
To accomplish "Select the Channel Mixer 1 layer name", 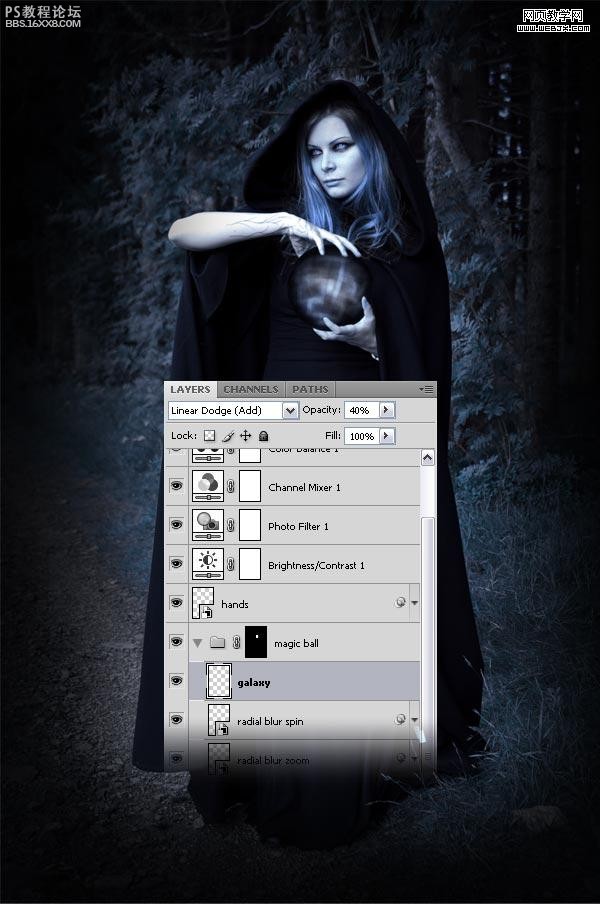I will [304, 487].
